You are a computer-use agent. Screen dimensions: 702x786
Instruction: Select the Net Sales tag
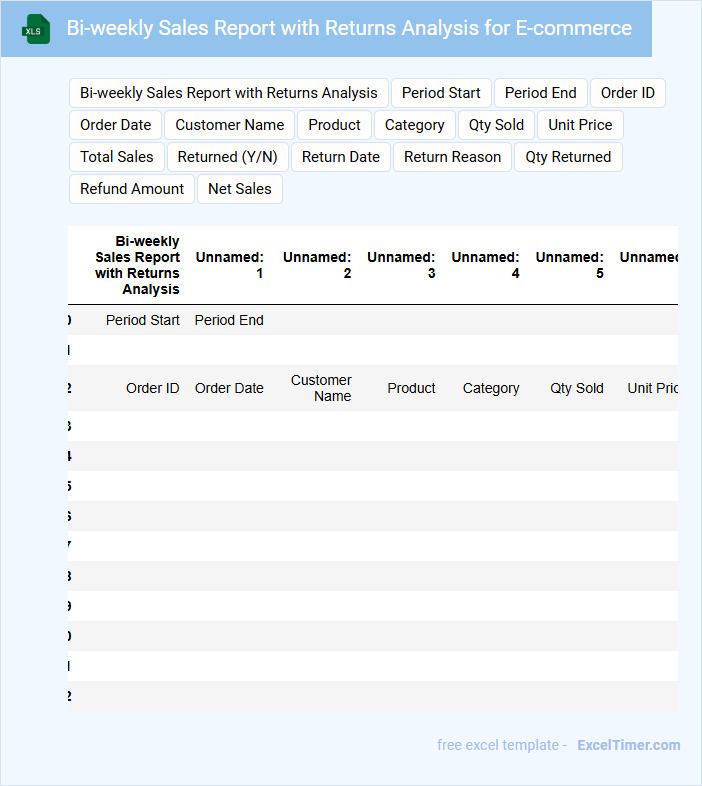(x=240, y=189)
